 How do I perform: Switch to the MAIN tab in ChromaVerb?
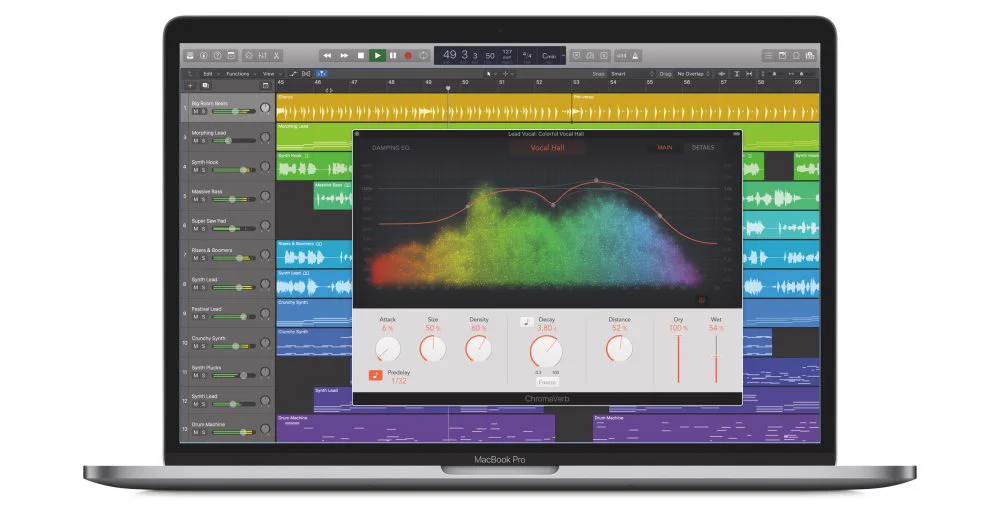coord(665,147)
